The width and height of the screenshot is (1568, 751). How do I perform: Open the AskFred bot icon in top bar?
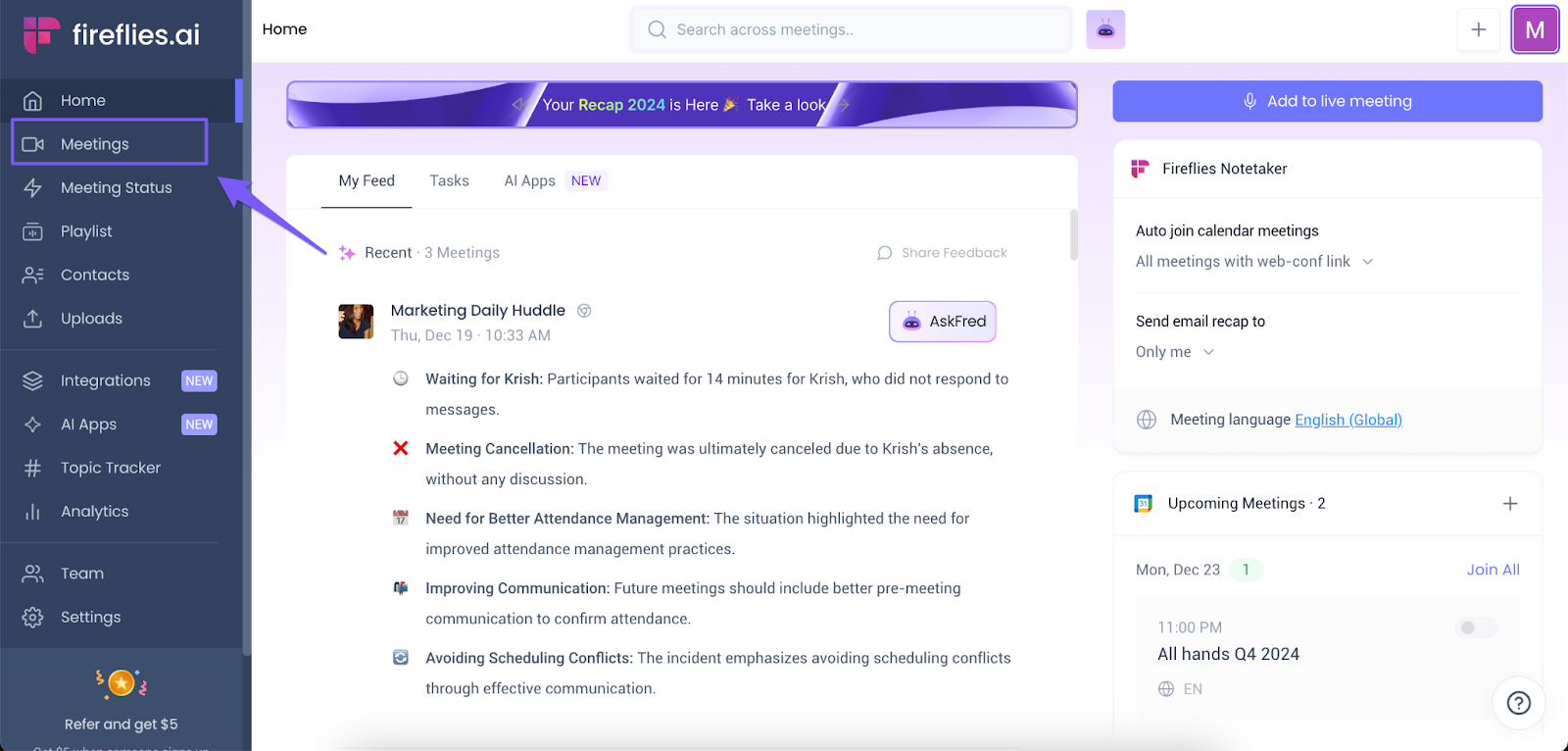coord(1105,29)
